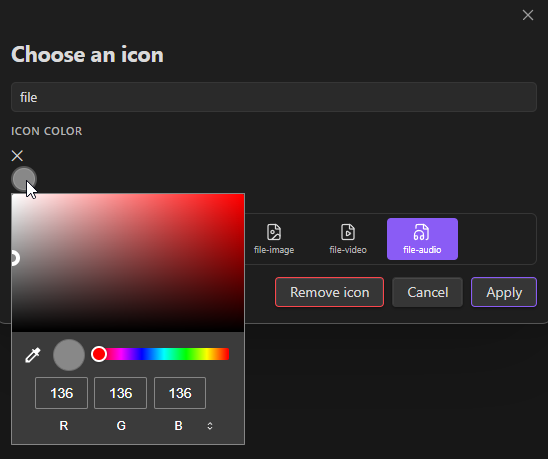Click the gray color preview circle
548x459 pixels.
(x=69, y=355)
